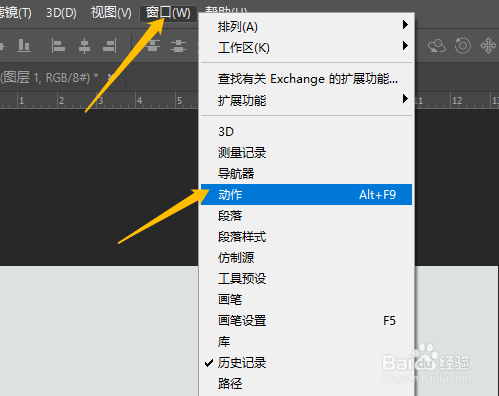
Task: Click the distribute vertical centers icon
Action: (x=178, y=46)
